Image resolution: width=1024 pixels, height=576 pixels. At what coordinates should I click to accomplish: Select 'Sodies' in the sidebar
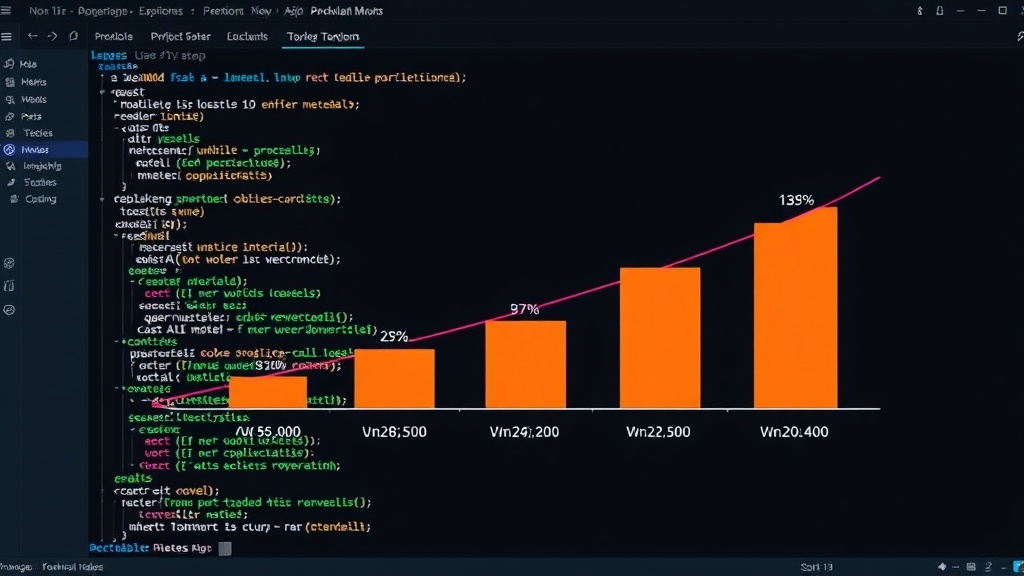40,182
